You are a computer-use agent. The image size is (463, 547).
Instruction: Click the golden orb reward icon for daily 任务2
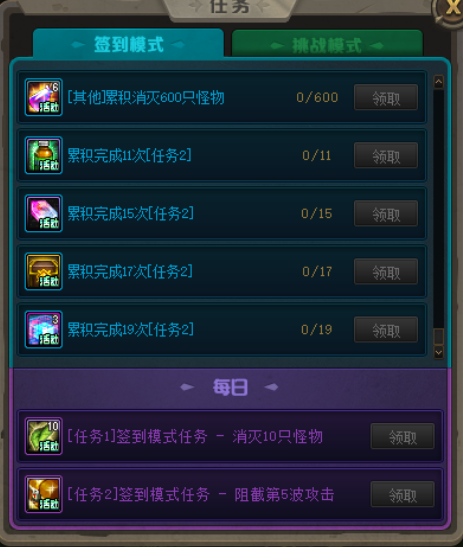tap(44, 494)
